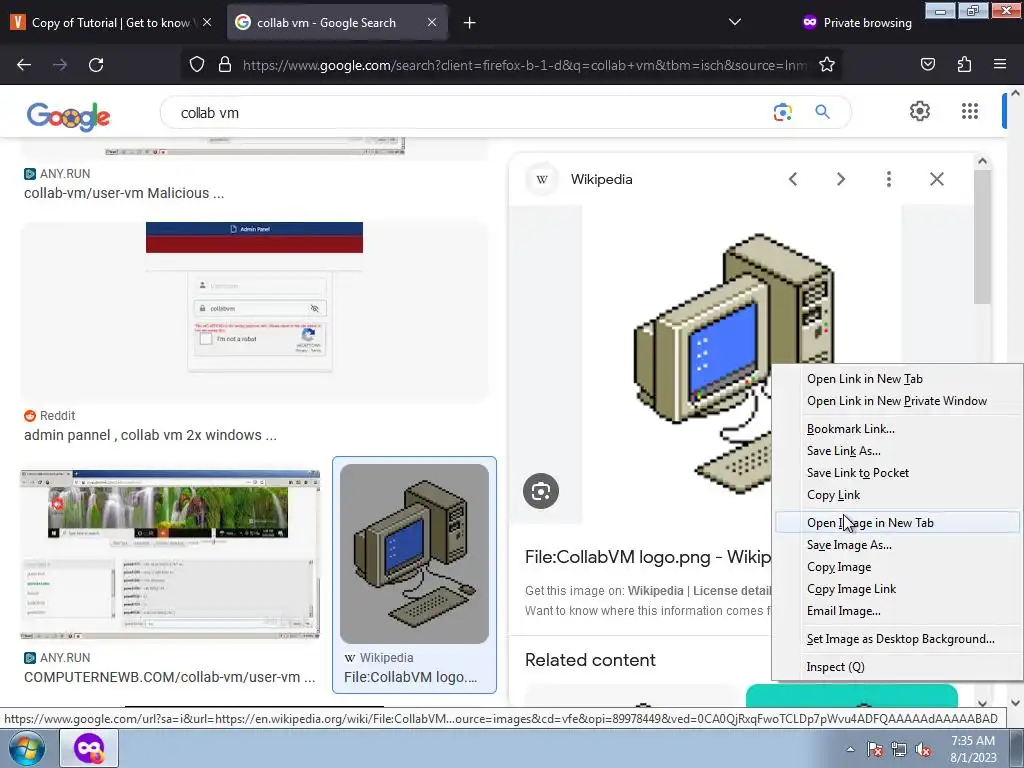This screenshot has height=768, width=1024.
Task: Search by image using Google Lens icon
Action: coord(782,112)
